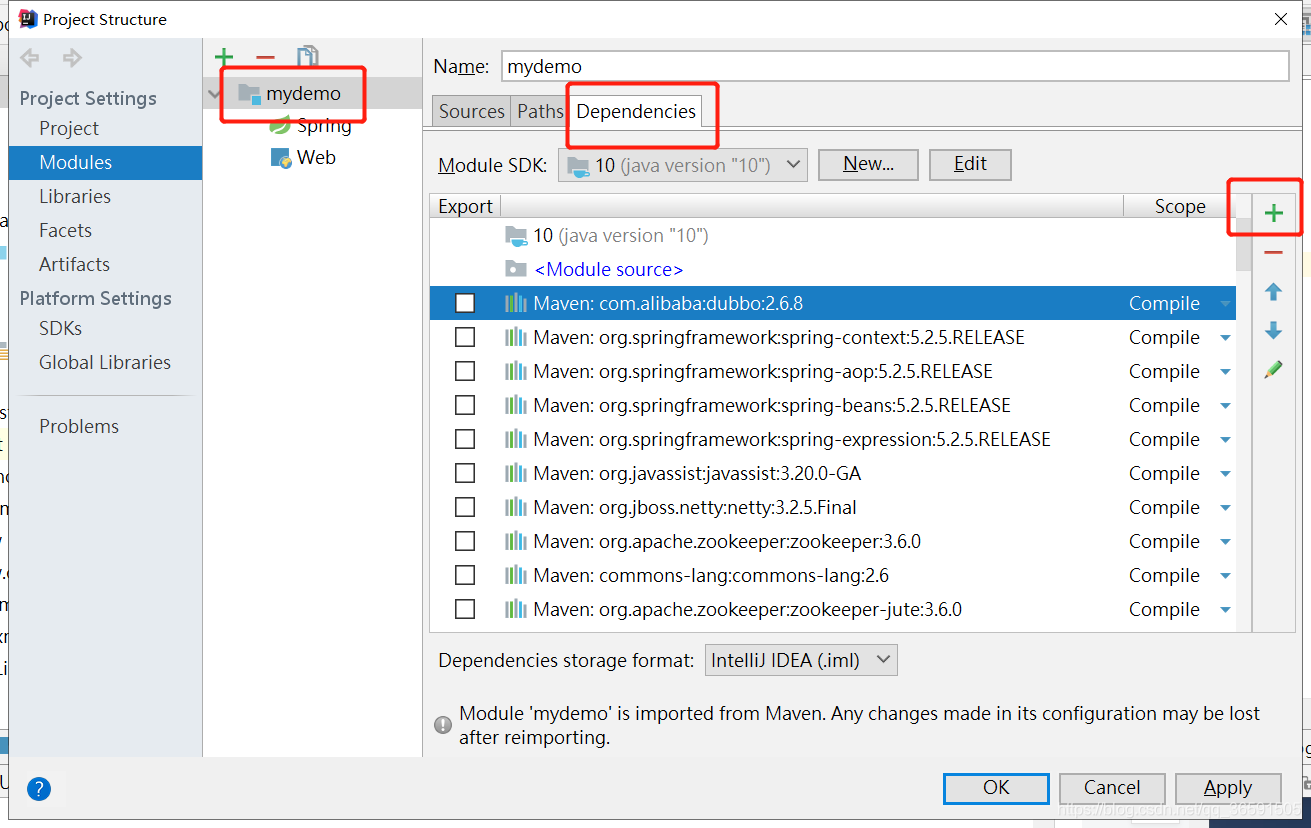Check export for zookeeper:3.6.0
This screenshot has width=1311, height=828.
tap(465, 541)
